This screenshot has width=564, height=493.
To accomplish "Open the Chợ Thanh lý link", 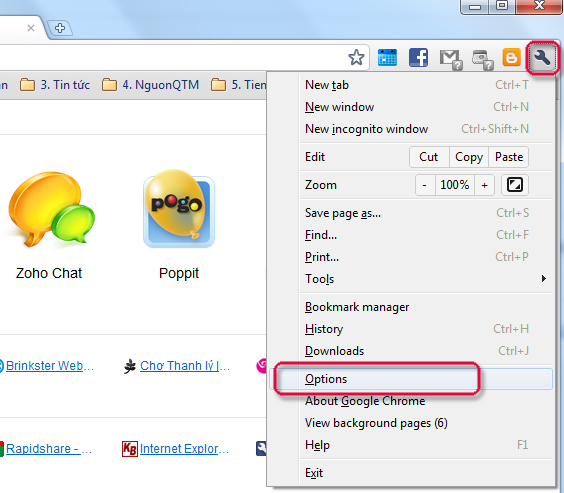I will 185,366.
